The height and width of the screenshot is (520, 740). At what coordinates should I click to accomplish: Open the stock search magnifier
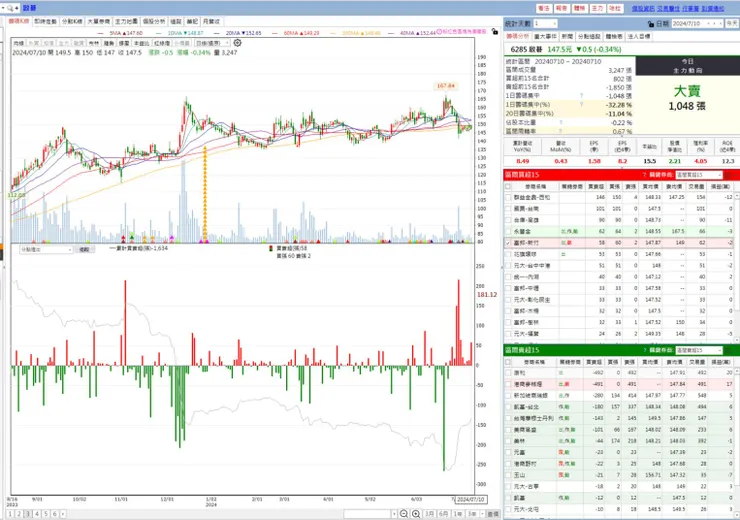coord(10,8)
